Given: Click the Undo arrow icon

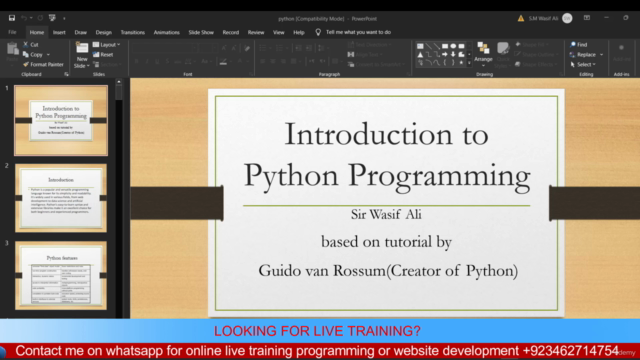Looking at the screenshot, I should pyautogui.click(x=24, y=18).
